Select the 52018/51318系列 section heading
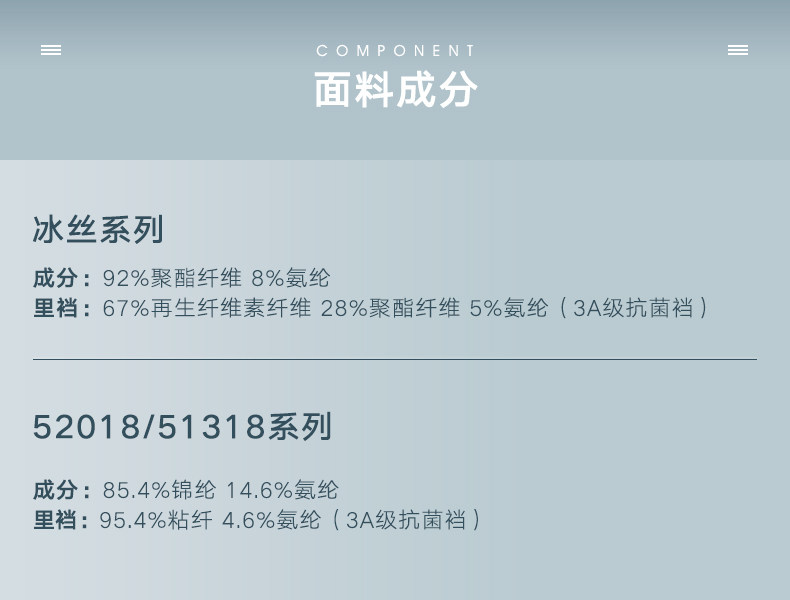This screenshot has width=790, height=600. coord(182,428)
